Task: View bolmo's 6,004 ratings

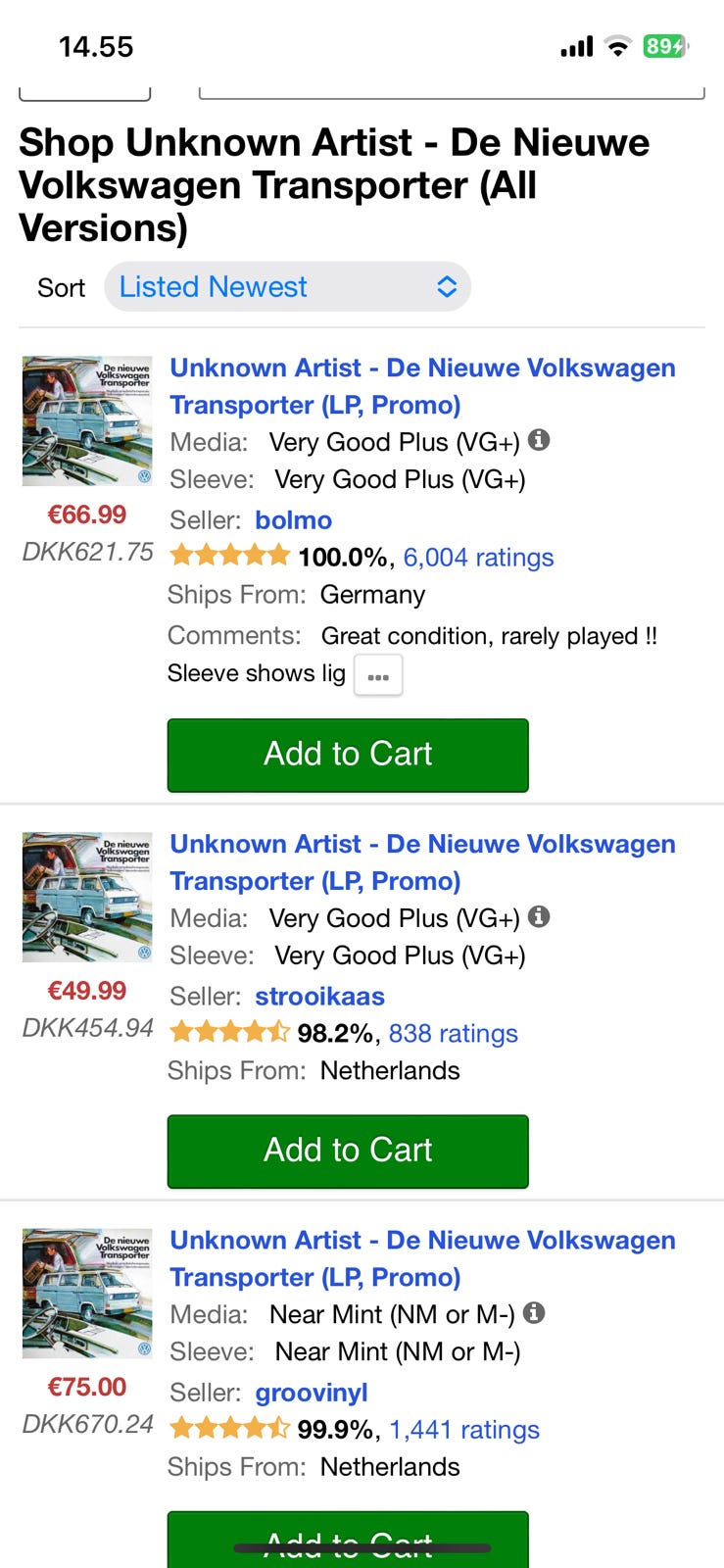Action: 478,558
